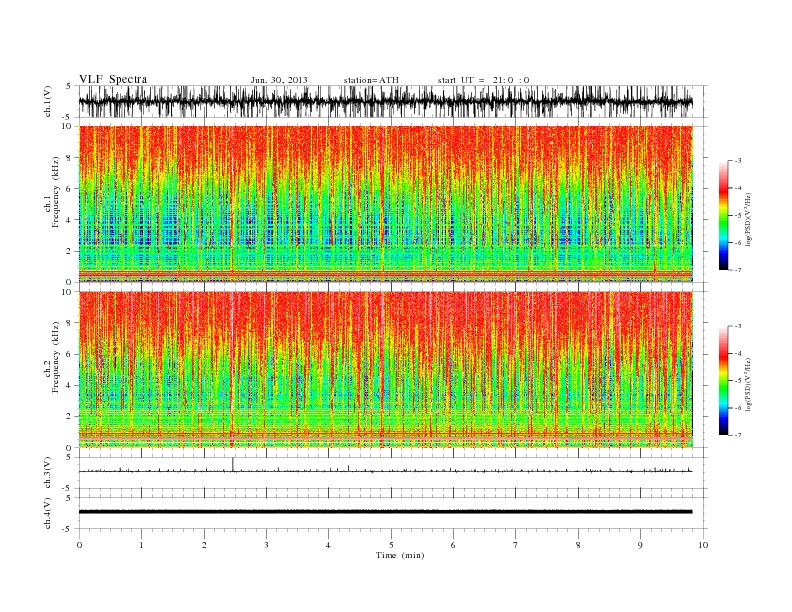792x612 pixels.
Task: Click the time axis tick label "4"
Action: pyautogui.click(x=328, y=545)
